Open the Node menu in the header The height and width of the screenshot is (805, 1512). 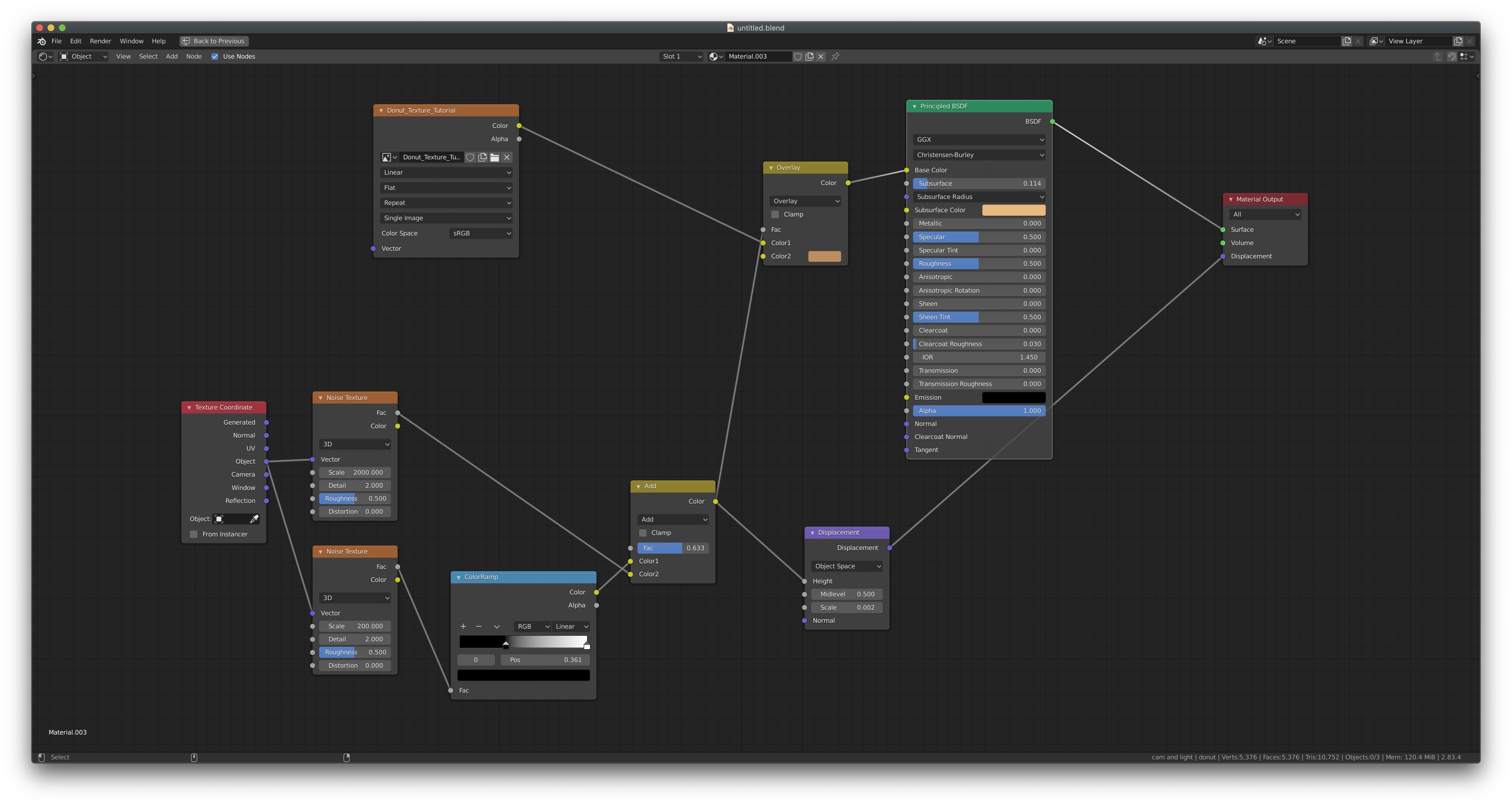(x=194, y=56)
